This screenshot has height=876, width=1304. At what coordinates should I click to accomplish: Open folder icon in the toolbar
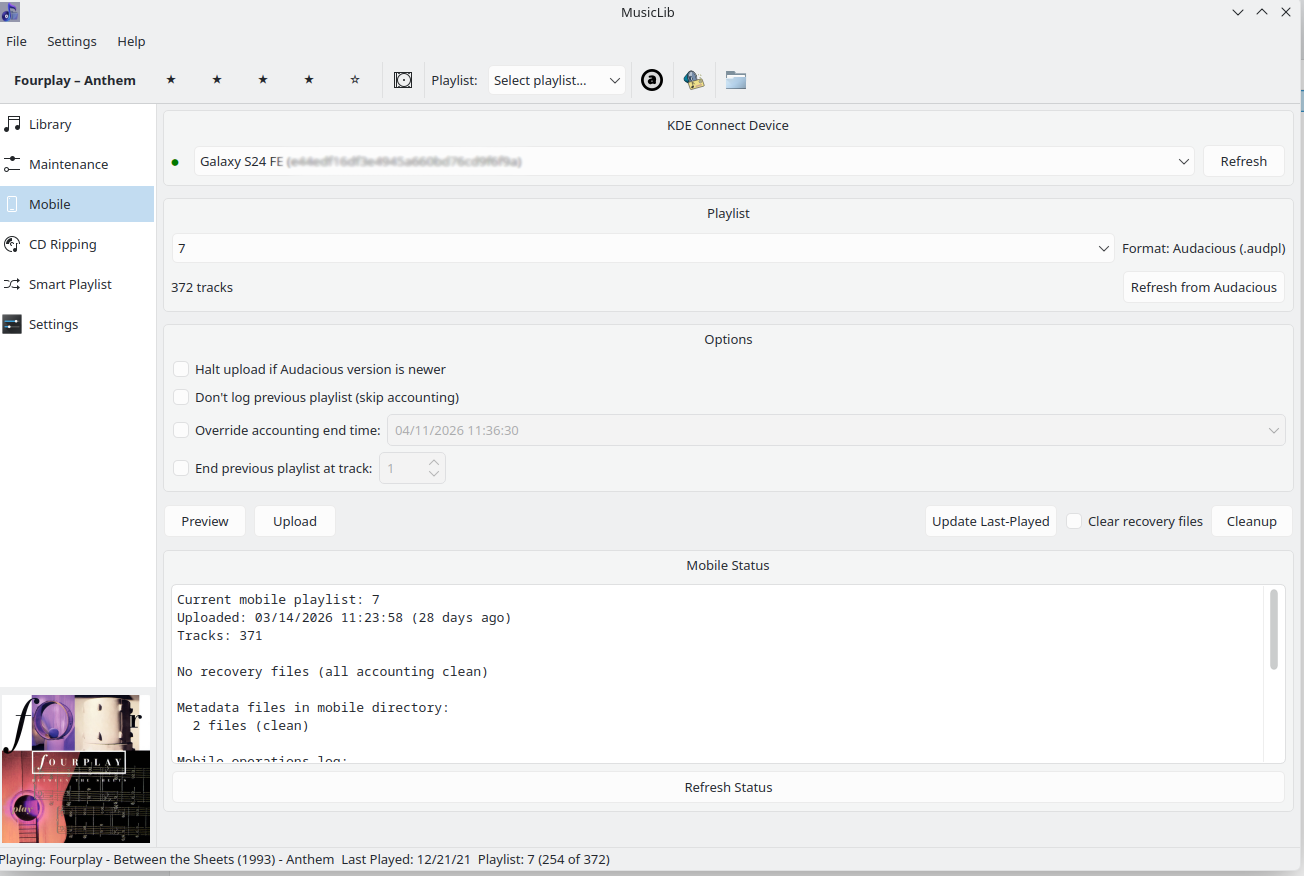click(736, 80)
